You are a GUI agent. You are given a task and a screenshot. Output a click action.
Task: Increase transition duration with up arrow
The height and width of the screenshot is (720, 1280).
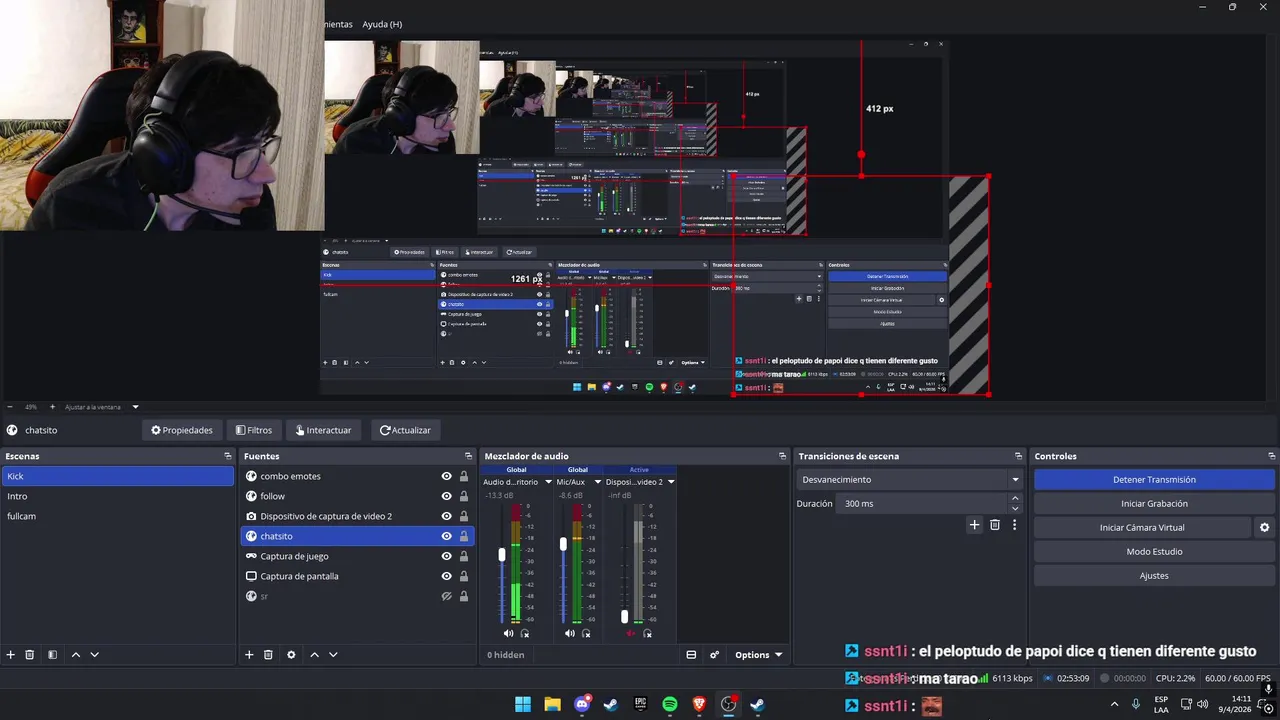pos(1016,498)
